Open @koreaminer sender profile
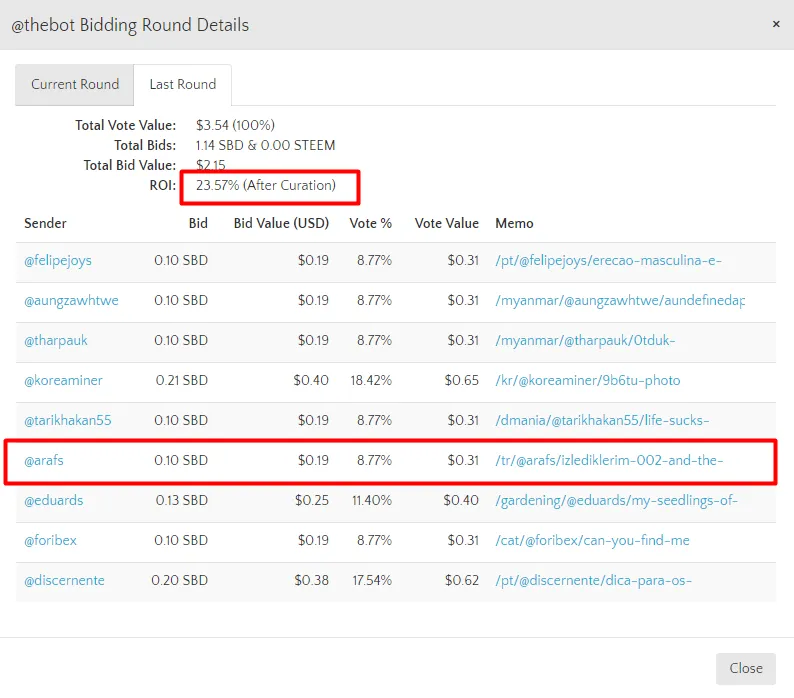 (63, 380)
